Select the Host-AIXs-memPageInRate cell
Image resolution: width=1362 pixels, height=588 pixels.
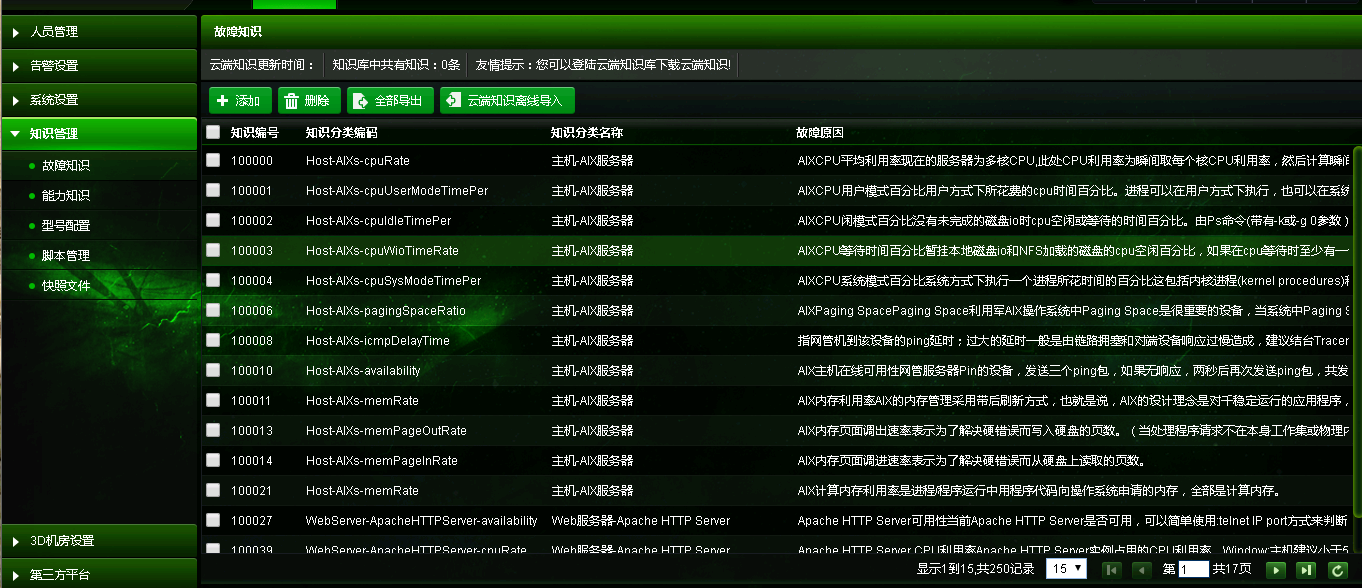coord(382,461)
